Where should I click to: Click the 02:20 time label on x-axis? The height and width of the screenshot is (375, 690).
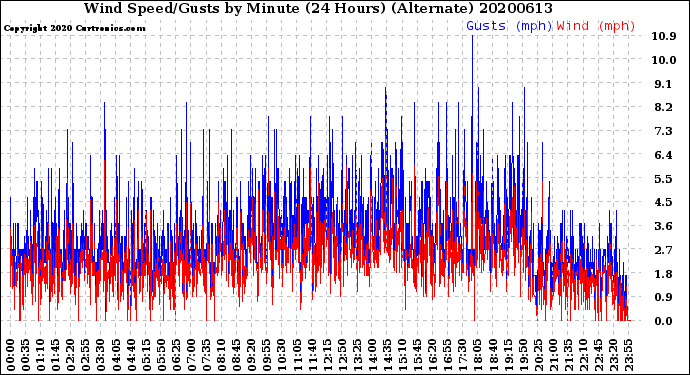(71, 355)
